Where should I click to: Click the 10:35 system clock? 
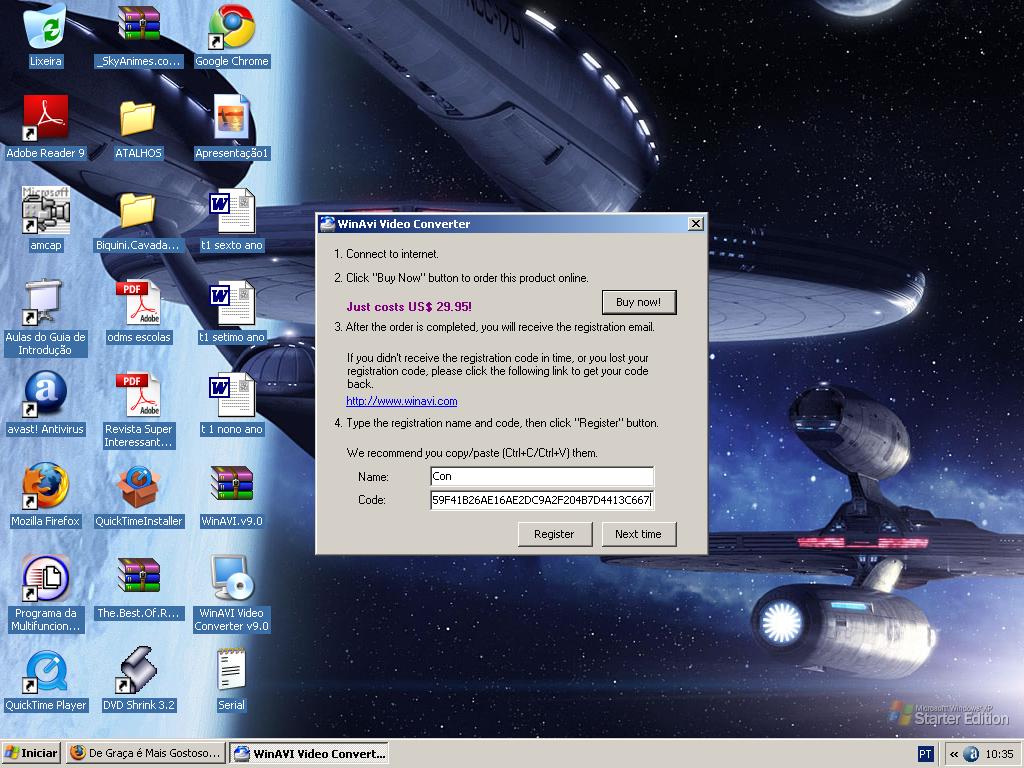tap(999, 754)
